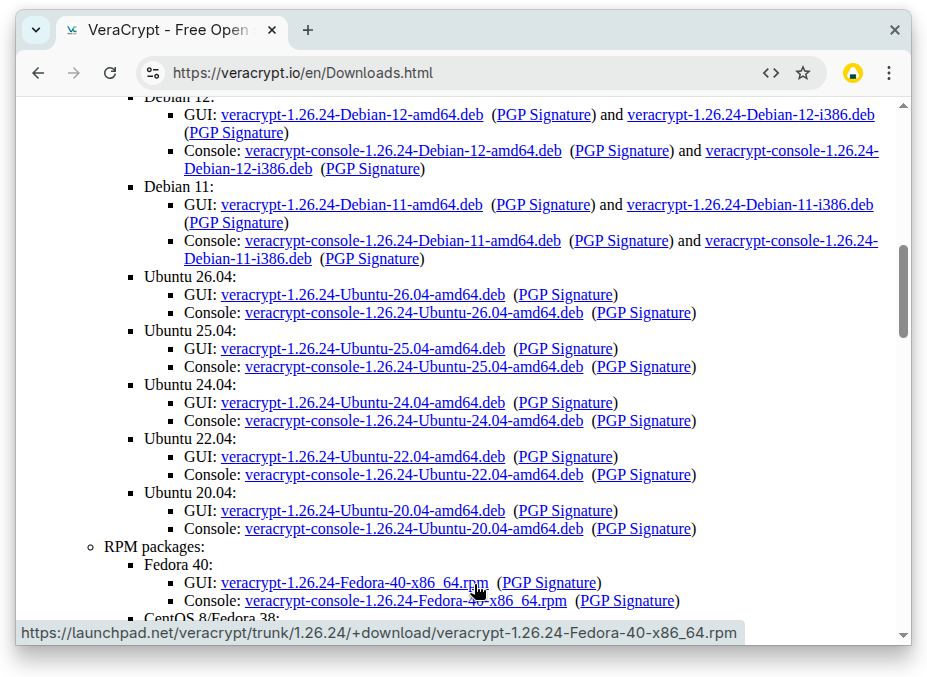Image resolution: width=927 pixels, height=677 pixels.
Task: Download veracrypt-console-1.26.24-Ubuntu-24.04-amd64.deb
Action: point(414,421)
